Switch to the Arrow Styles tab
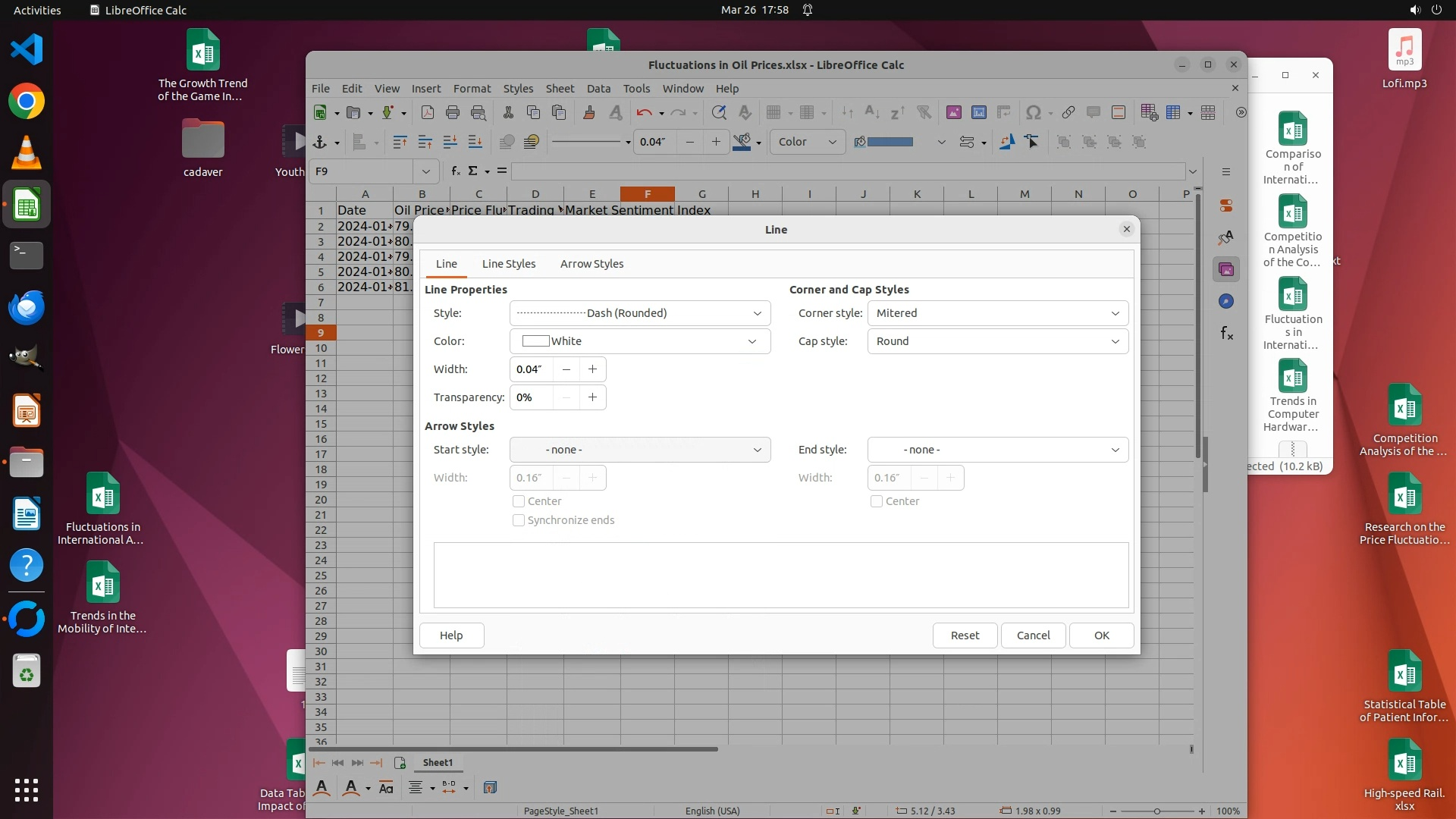The image size is (1456, 819). tap(591, 264)
